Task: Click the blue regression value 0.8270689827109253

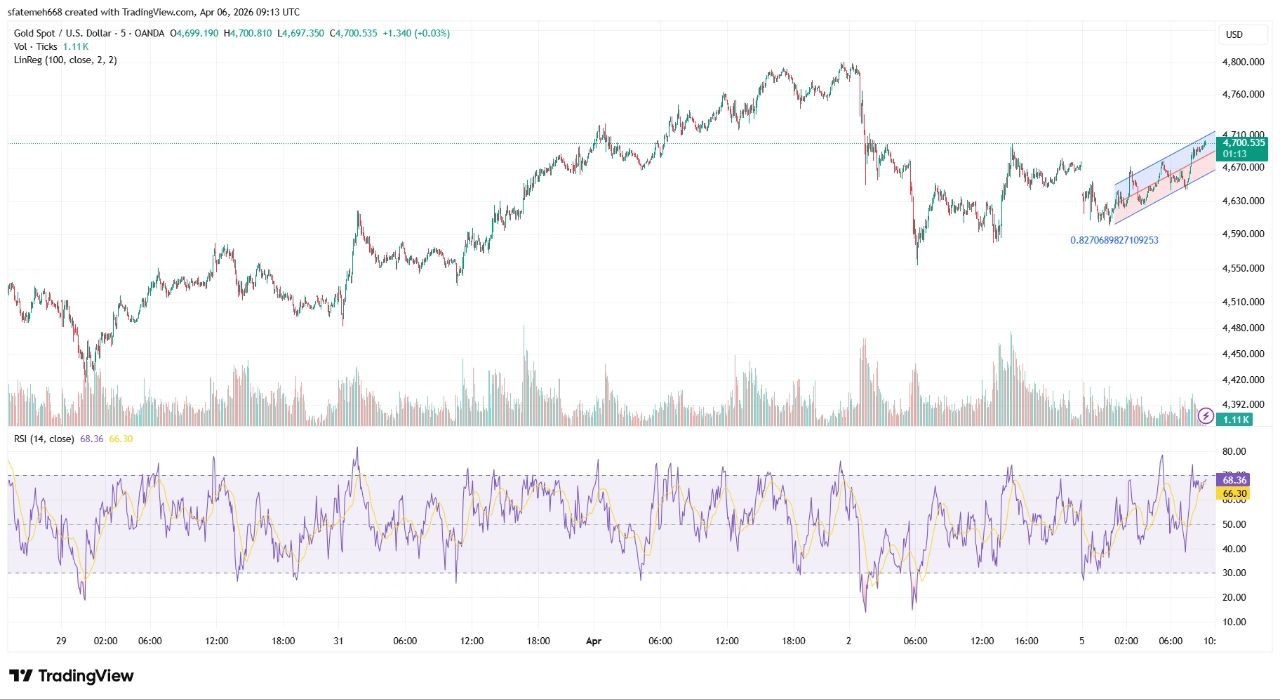Action: pyautogui.click(x=1114, y=240)
